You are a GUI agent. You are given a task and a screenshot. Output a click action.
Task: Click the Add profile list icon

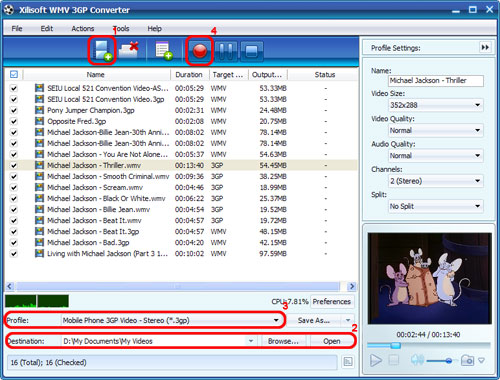pyautogui.click(x=164, y=51)
